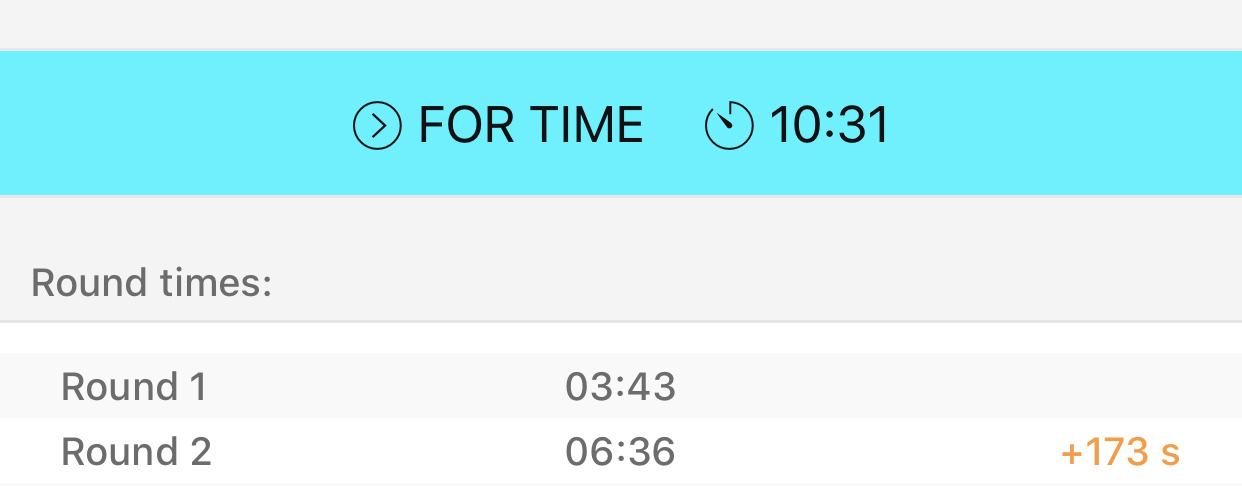Click the cyan banner left of the arrow icon
The height and width of the screenshot is (486, 1242).
(x=170, y=126)
